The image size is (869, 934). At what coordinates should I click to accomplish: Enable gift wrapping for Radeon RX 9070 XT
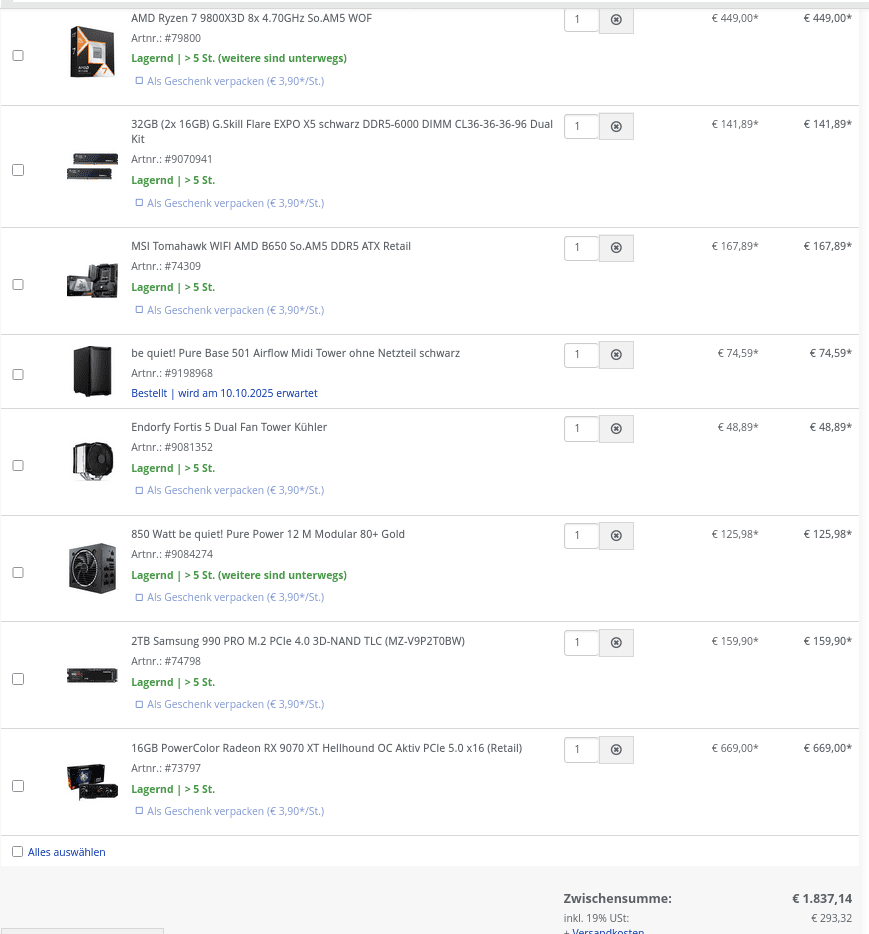coord(139,812)
